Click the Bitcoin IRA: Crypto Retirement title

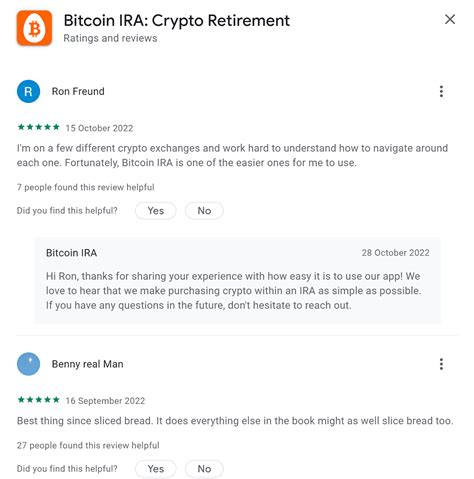pyautogui.click(x=177, y=21)
